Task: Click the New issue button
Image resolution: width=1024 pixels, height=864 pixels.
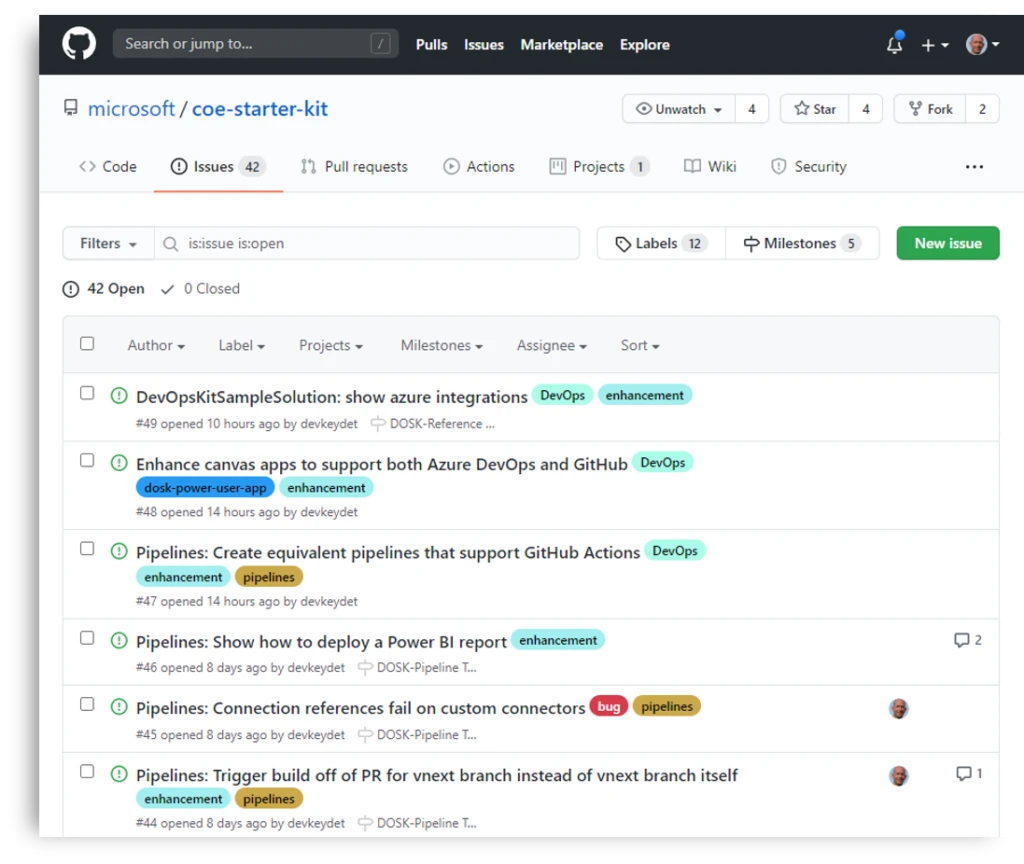Action: (947, 243)
